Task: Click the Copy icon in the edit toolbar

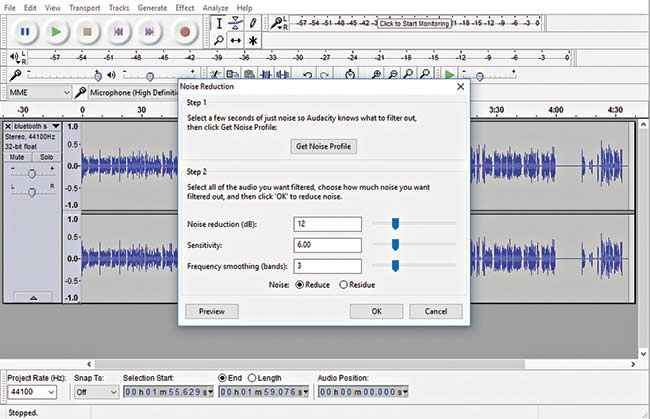Action: point(233,75)
